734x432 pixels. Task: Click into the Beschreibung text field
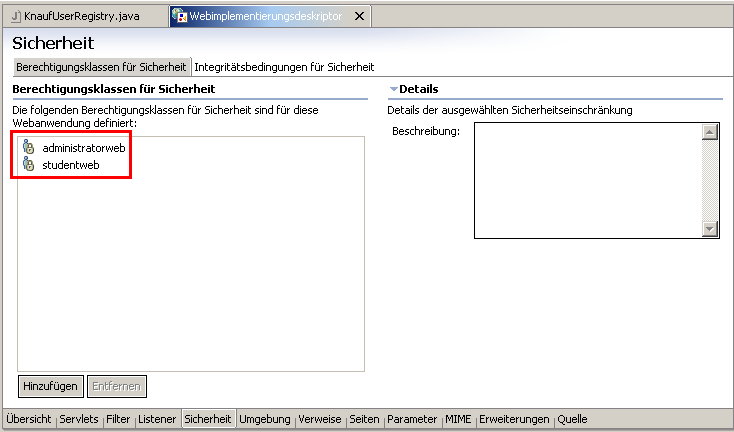coord(587,180)
